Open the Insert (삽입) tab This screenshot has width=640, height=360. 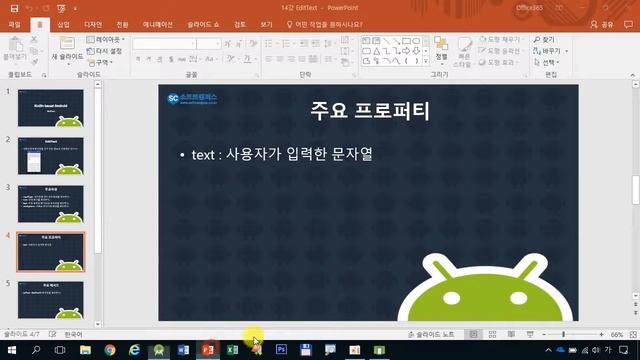63,24
